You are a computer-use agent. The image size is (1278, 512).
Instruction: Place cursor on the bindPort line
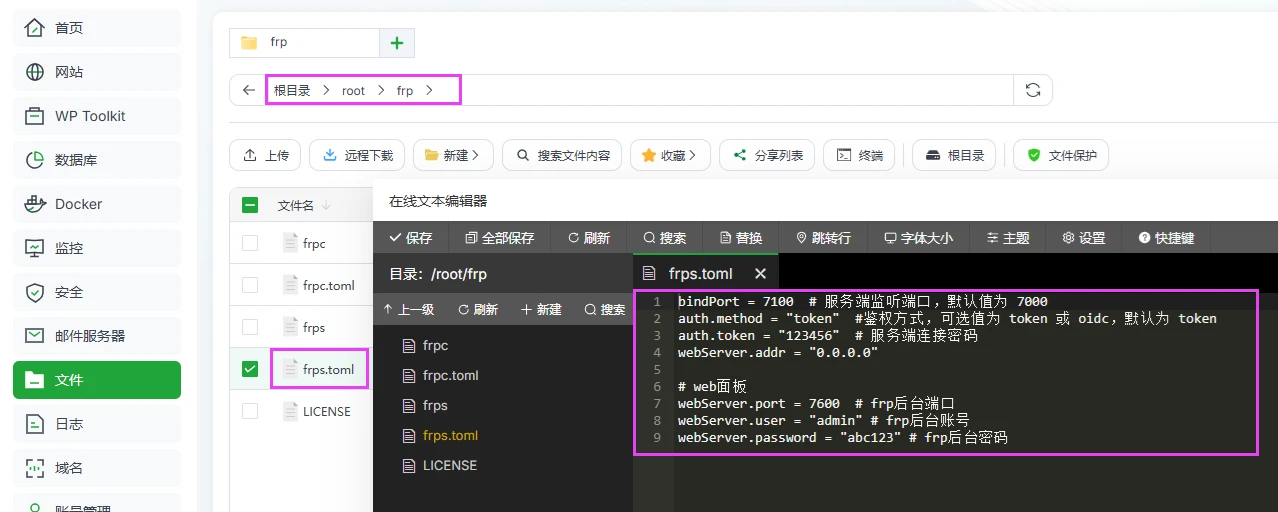pos(862,301)
